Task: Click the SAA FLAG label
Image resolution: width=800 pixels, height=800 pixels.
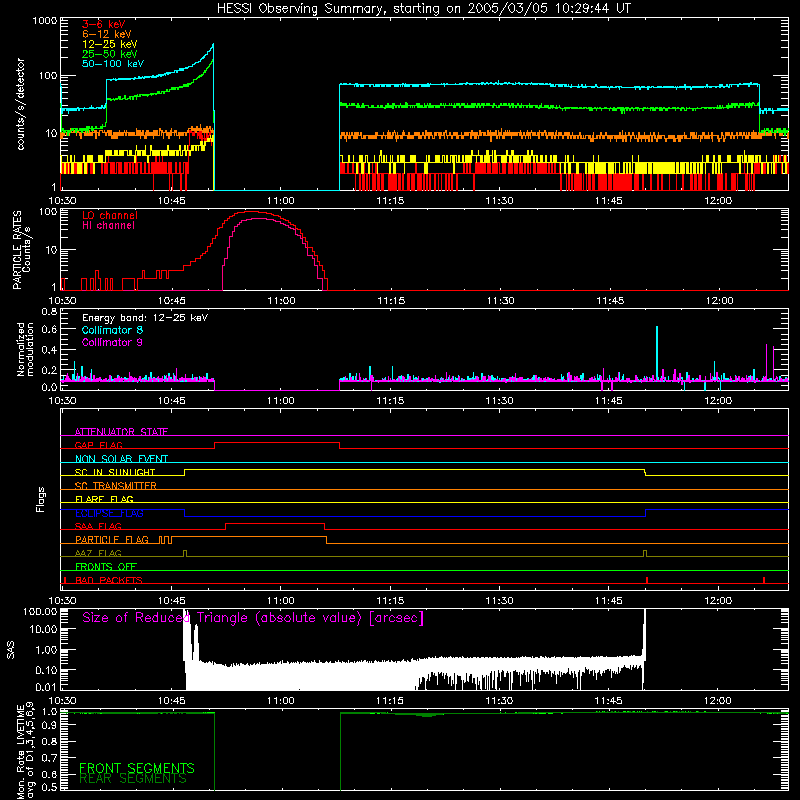Action: pyautogui.click(x=98, y=526)
